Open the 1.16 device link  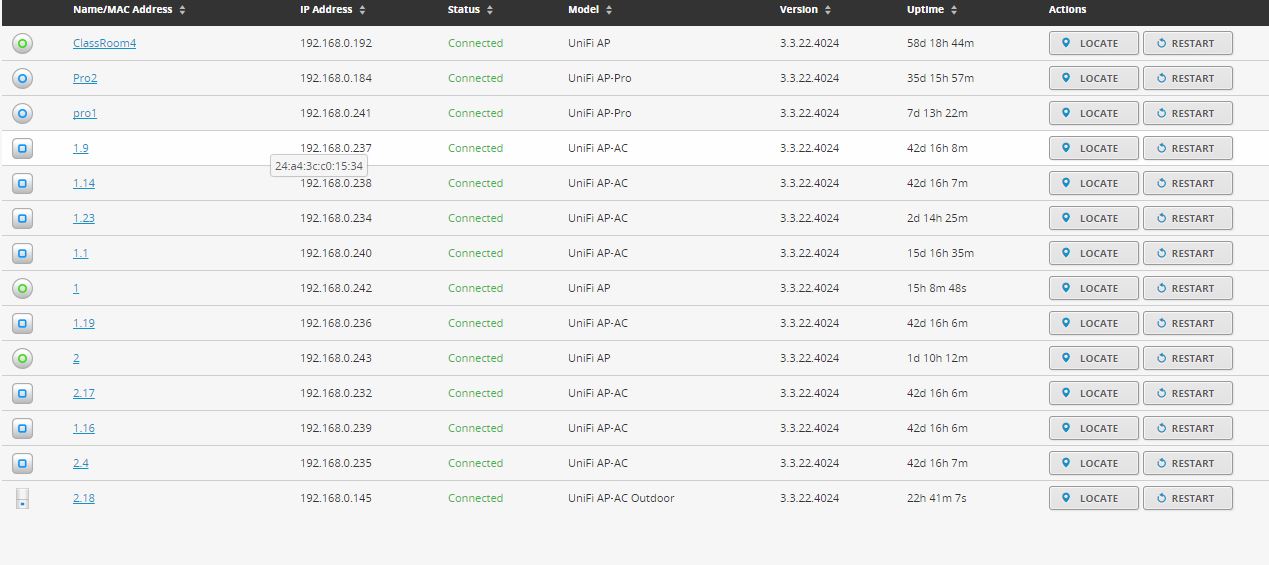(84, 429)
